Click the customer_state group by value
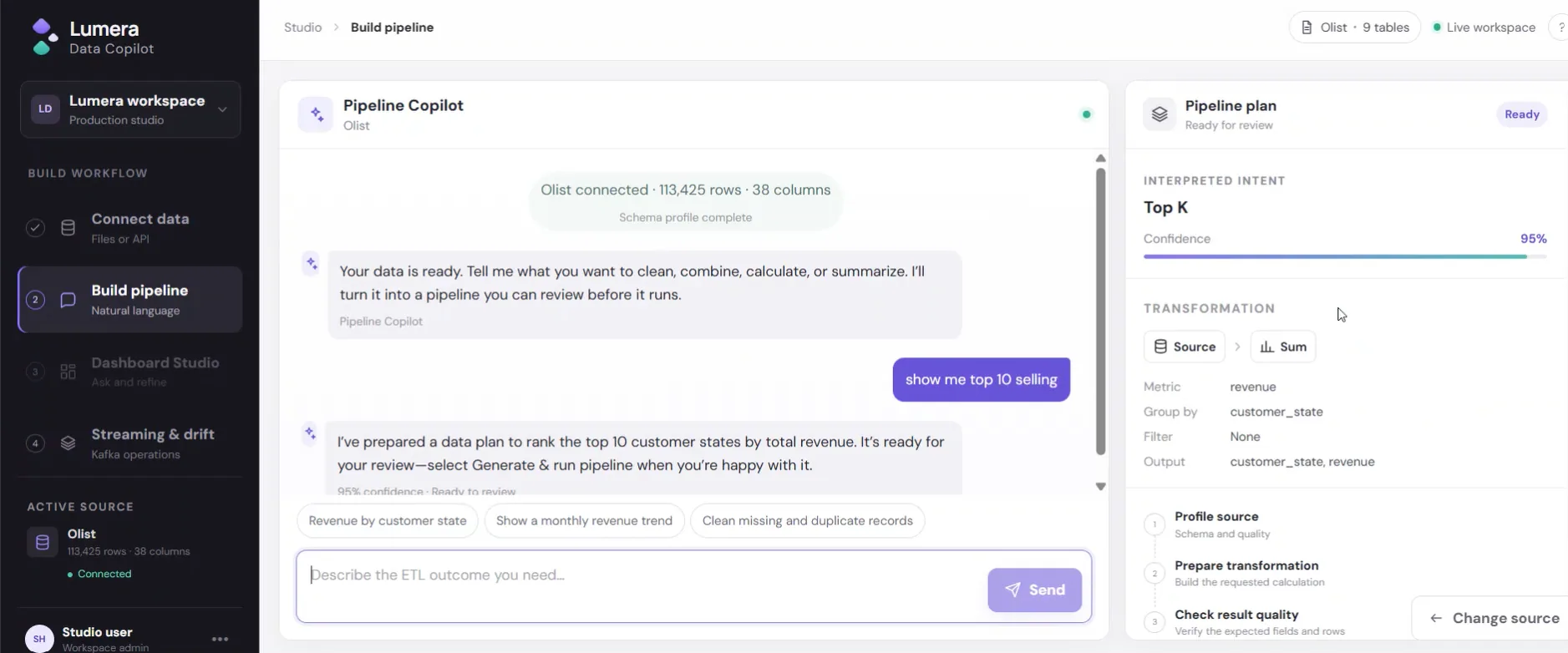Viewport: 1568px width, 653px height. tap(1276, 412)
